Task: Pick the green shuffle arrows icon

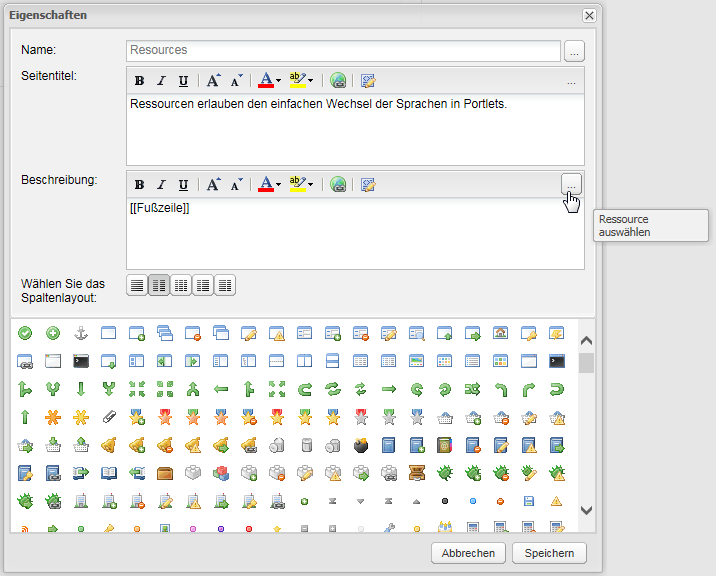Action: tap(473, 389)
